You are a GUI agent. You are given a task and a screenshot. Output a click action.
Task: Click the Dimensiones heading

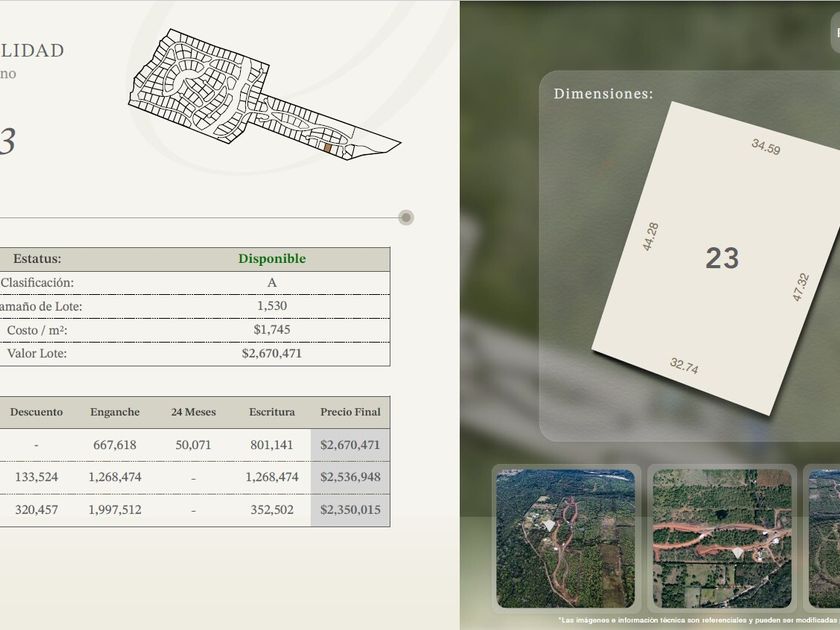(603, 94)
